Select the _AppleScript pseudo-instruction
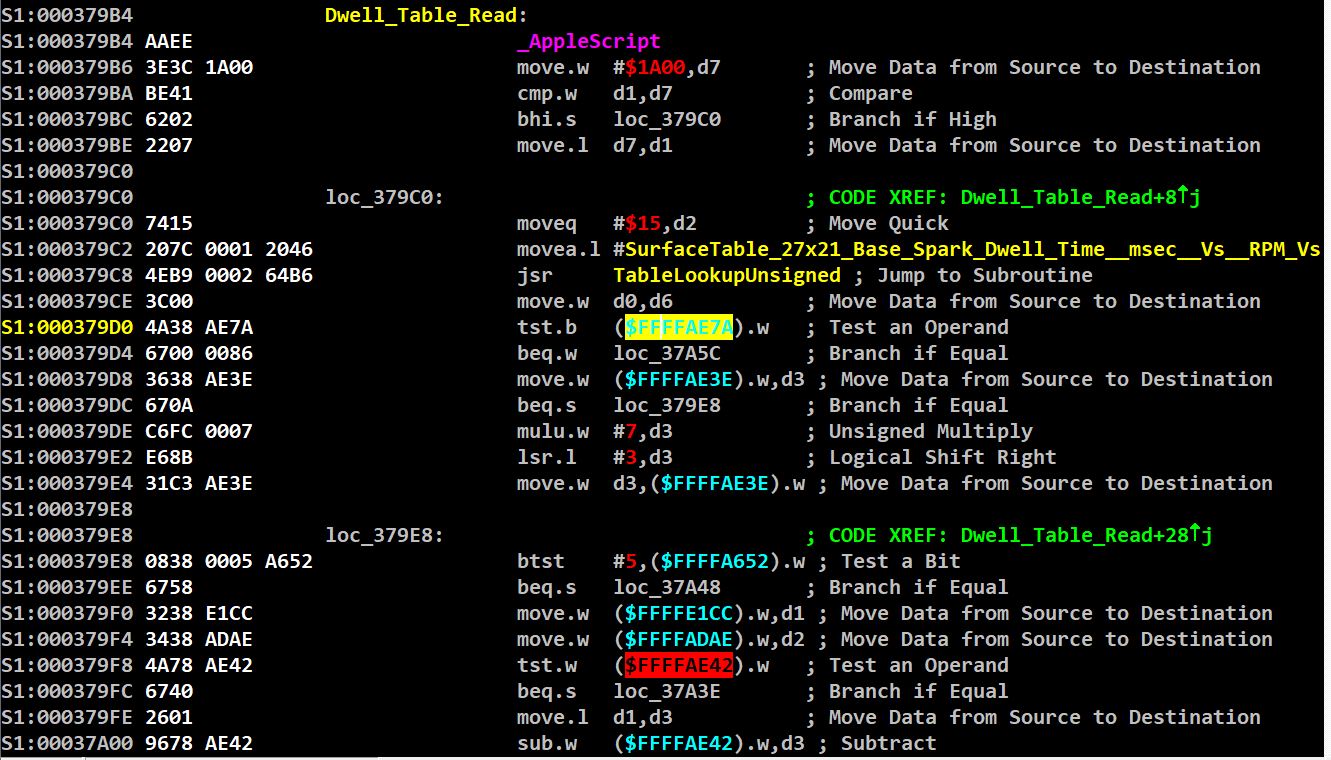The height and width of the screenshot is (760, 1331). 589,41
